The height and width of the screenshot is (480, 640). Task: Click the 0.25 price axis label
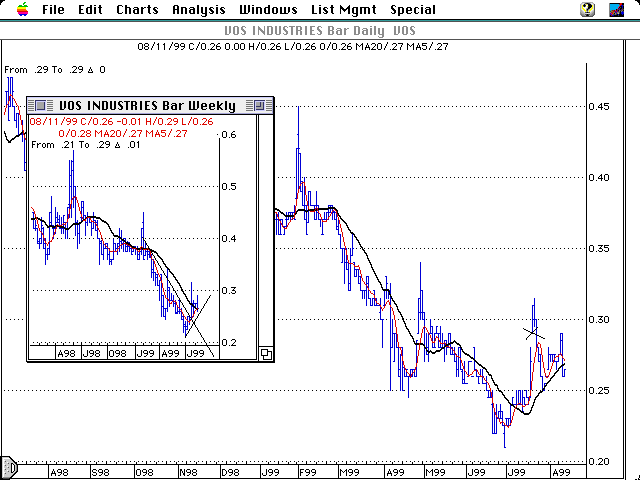click(599, 391)
